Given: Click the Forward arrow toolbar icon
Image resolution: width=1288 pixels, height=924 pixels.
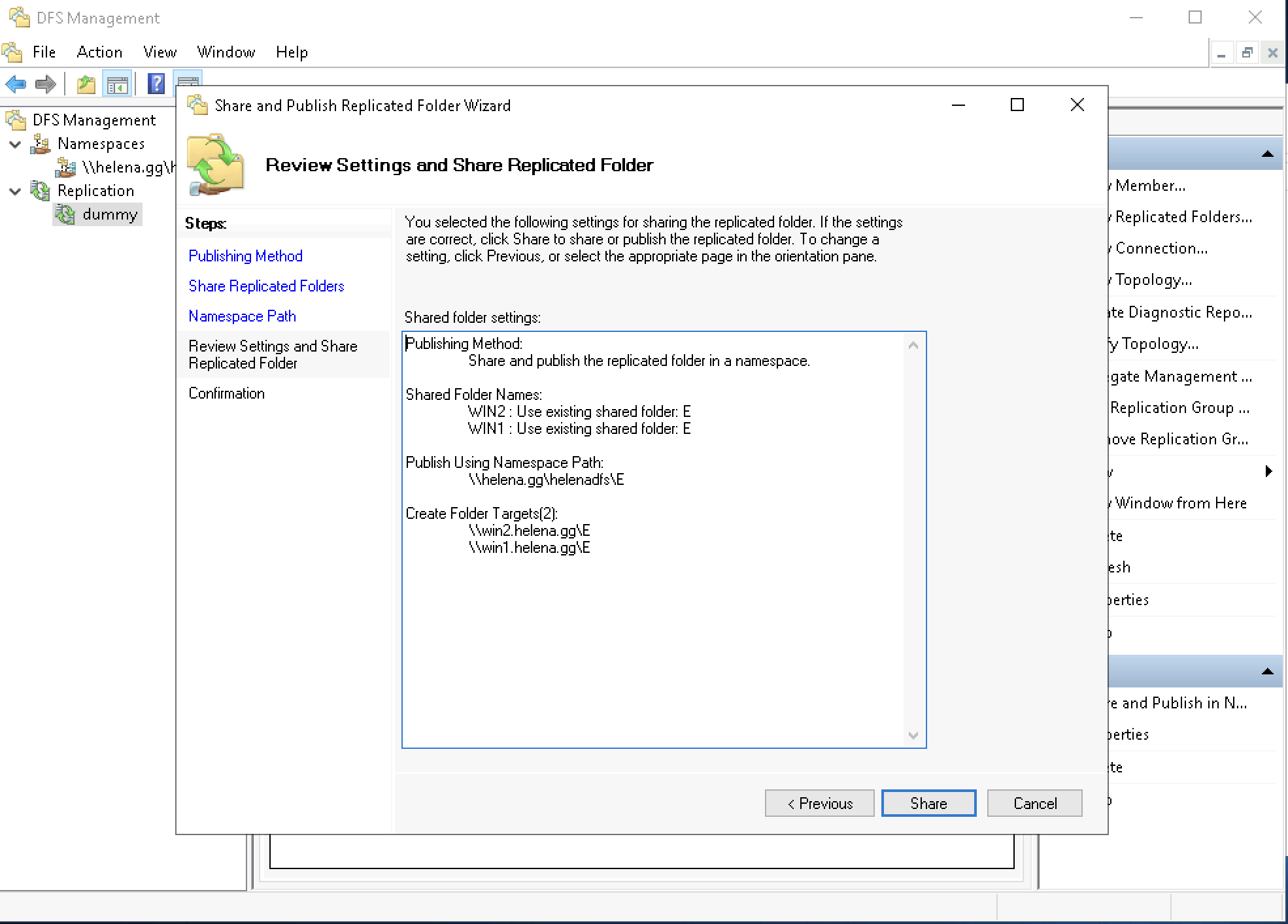Looking at the screenshot, I should (45, 84).
